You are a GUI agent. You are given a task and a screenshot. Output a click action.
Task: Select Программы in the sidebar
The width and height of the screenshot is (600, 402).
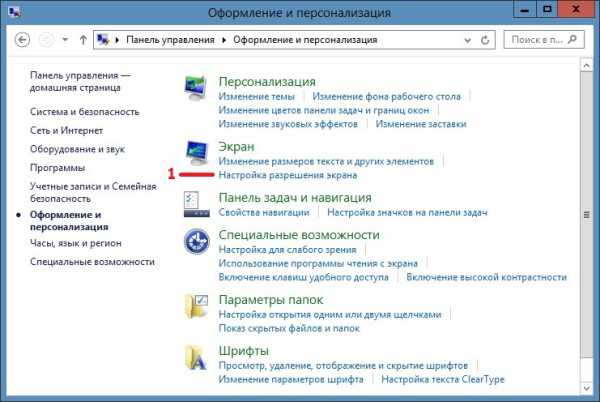click(x=57, y=168)
